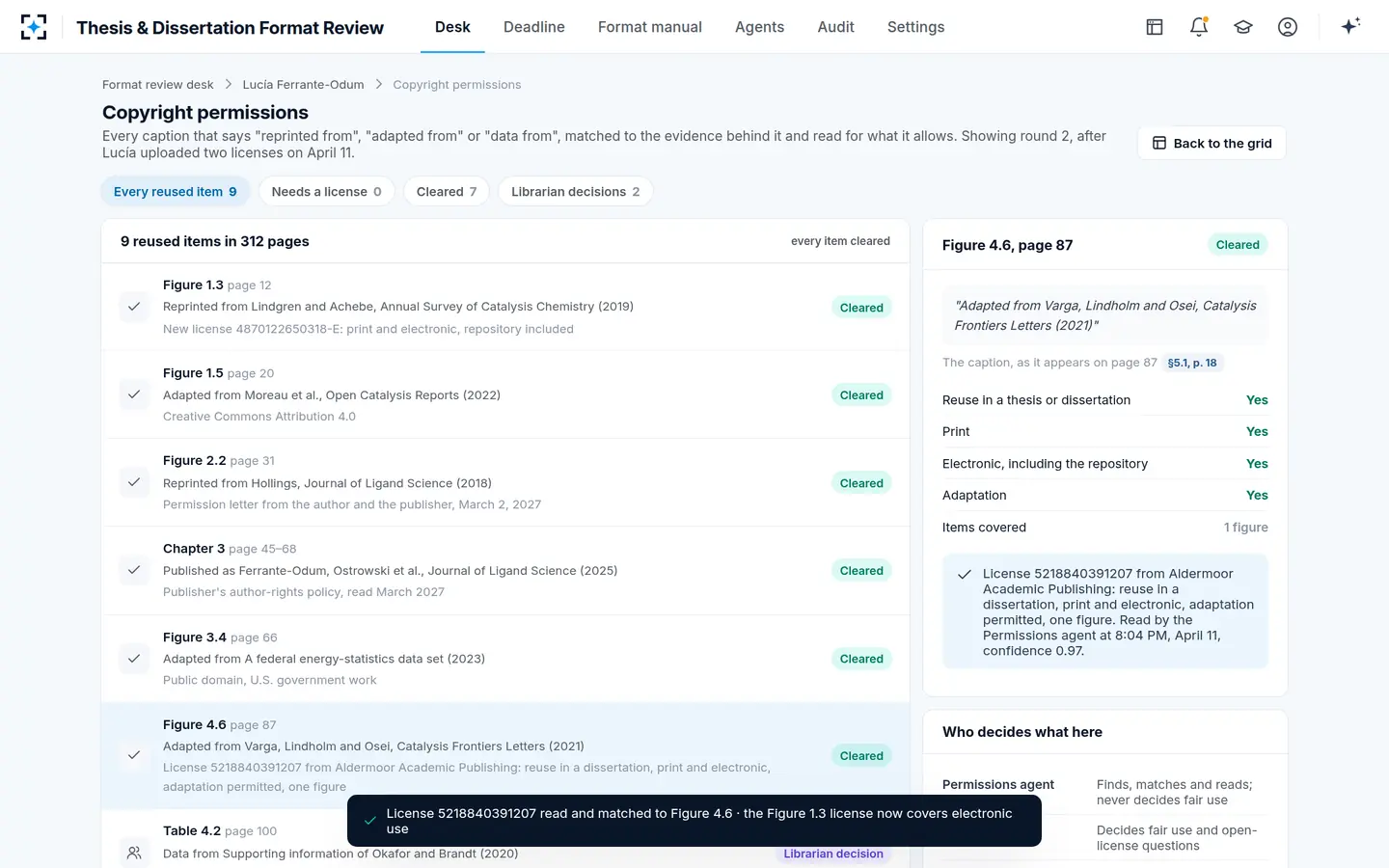Open the user account icon
The width and height of the screenshot is (1389, 868).
pyautogui.click(x=1288, y=27)
